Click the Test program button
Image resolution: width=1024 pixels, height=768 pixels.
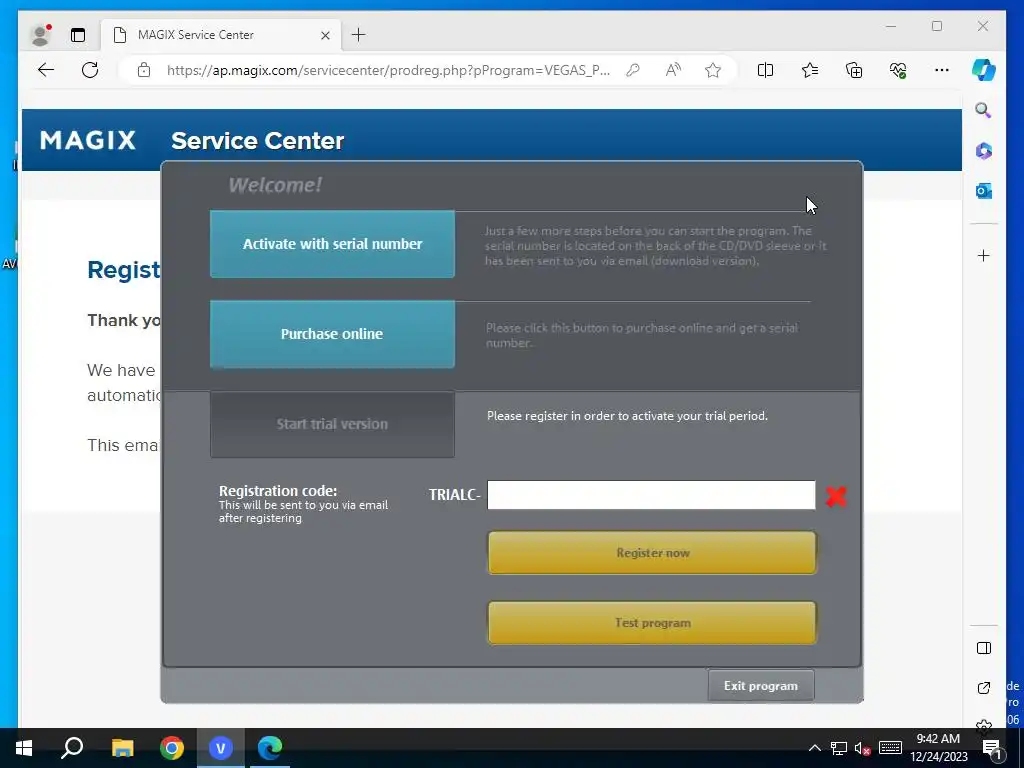point(652,623)
